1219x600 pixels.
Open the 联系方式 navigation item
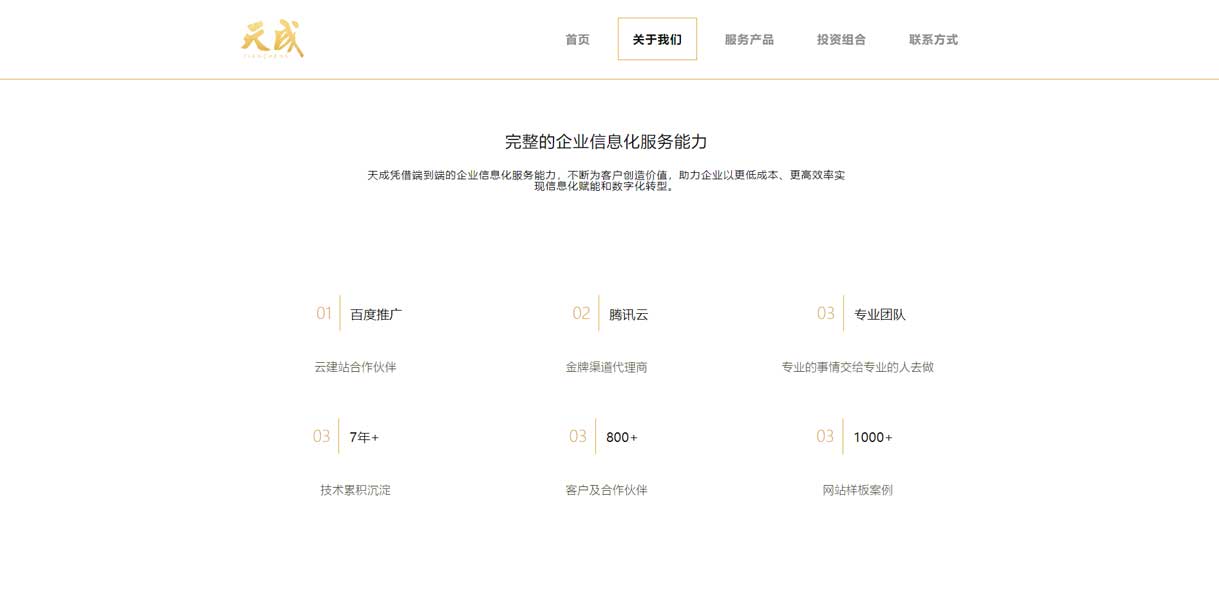pyautogui.click(x=933, y=38)
